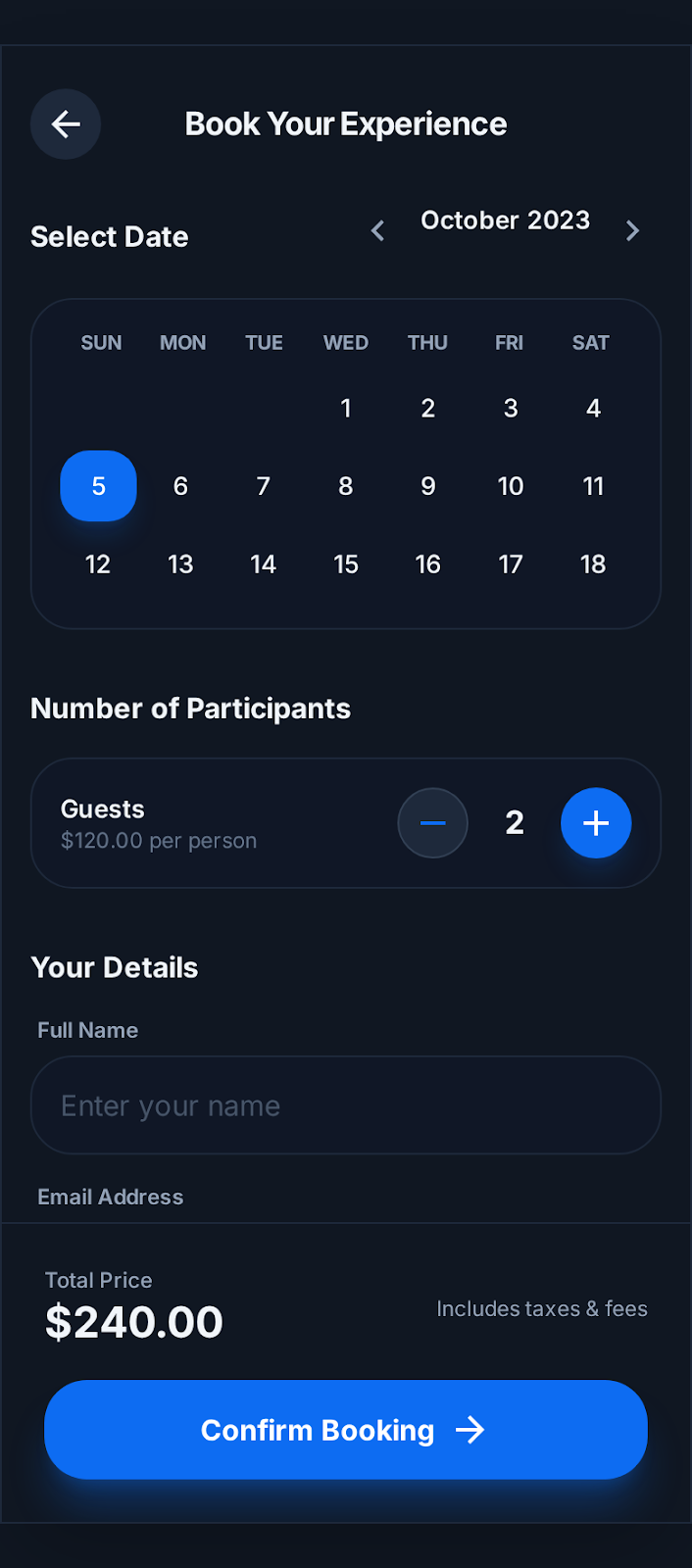The height and width of the screenshot is (1568, 692).
Task: Increase guest count with plus button
Action: click(x=596, y=823)
